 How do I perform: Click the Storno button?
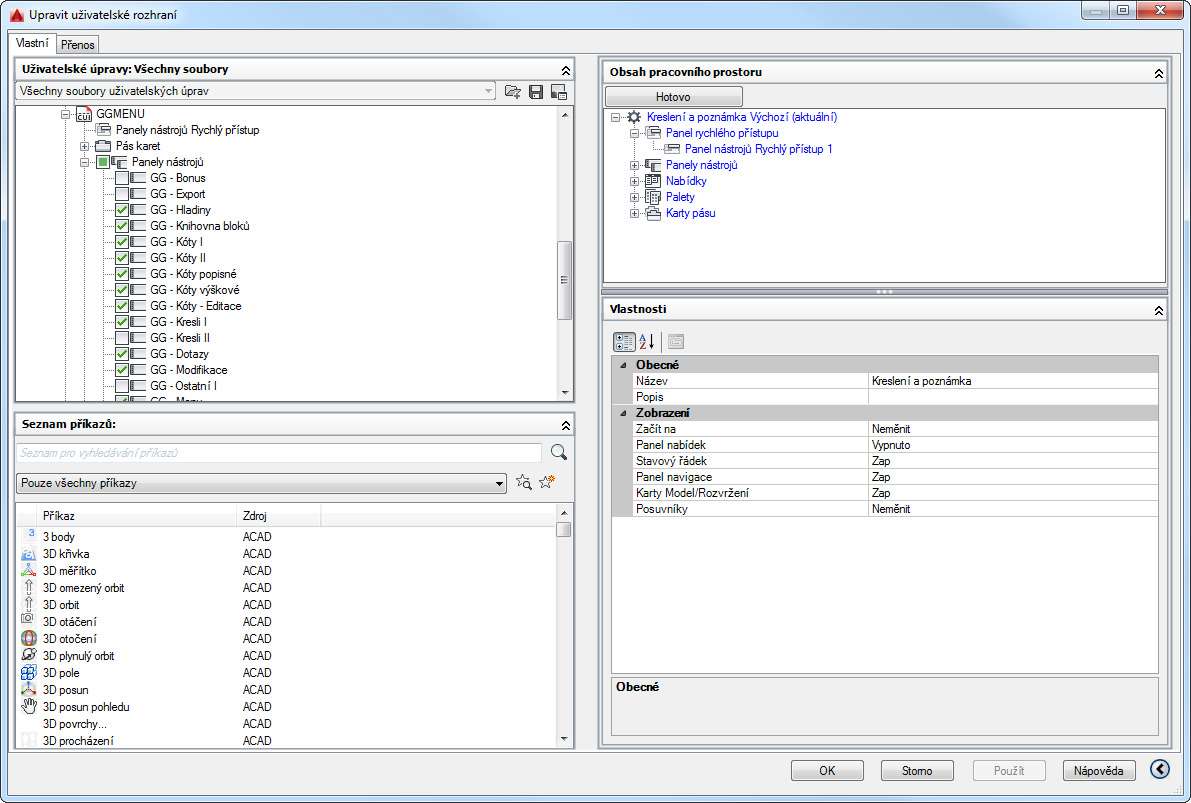coord(917,770)
